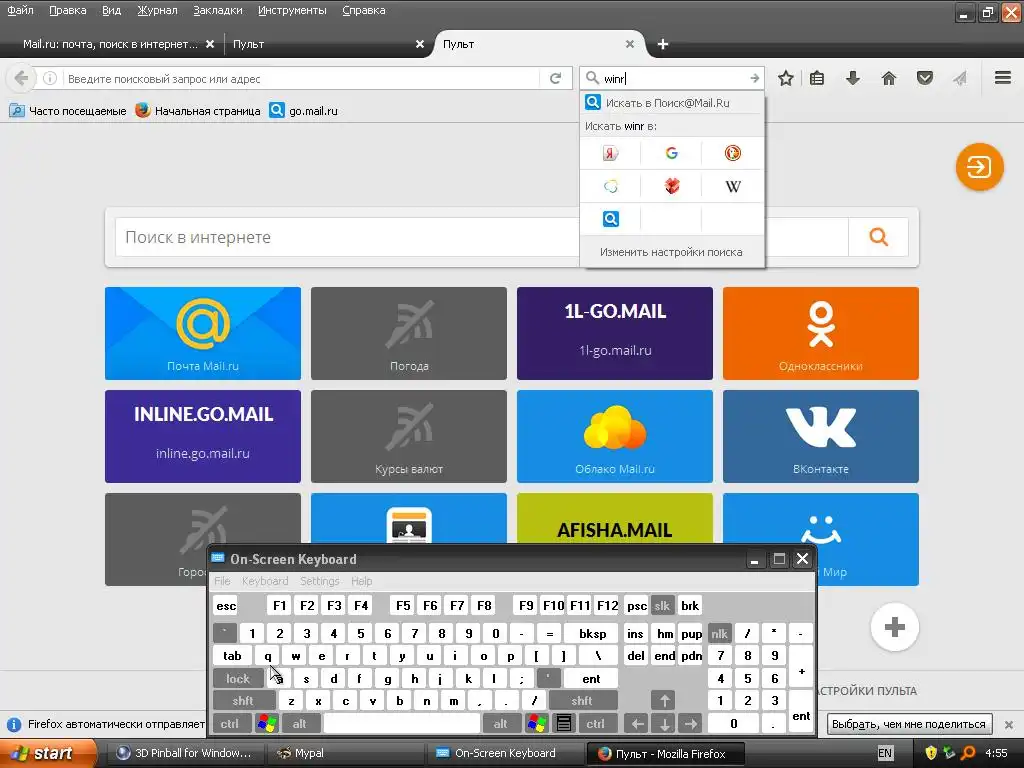This screenshot has height=768, width=1024.
Task: Open the Облако Mail.ru tile
Action: (x=615, y=436)
